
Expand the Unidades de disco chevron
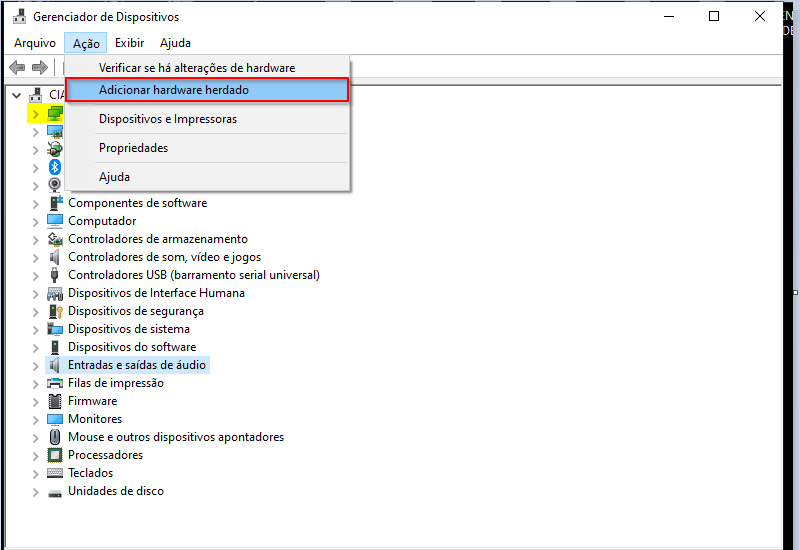[x=35, y=492]
